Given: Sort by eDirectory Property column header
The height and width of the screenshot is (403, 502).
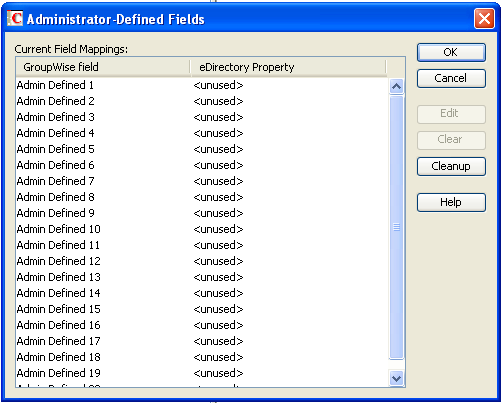Looking at the screenshot, I should (x=288, y=67).
